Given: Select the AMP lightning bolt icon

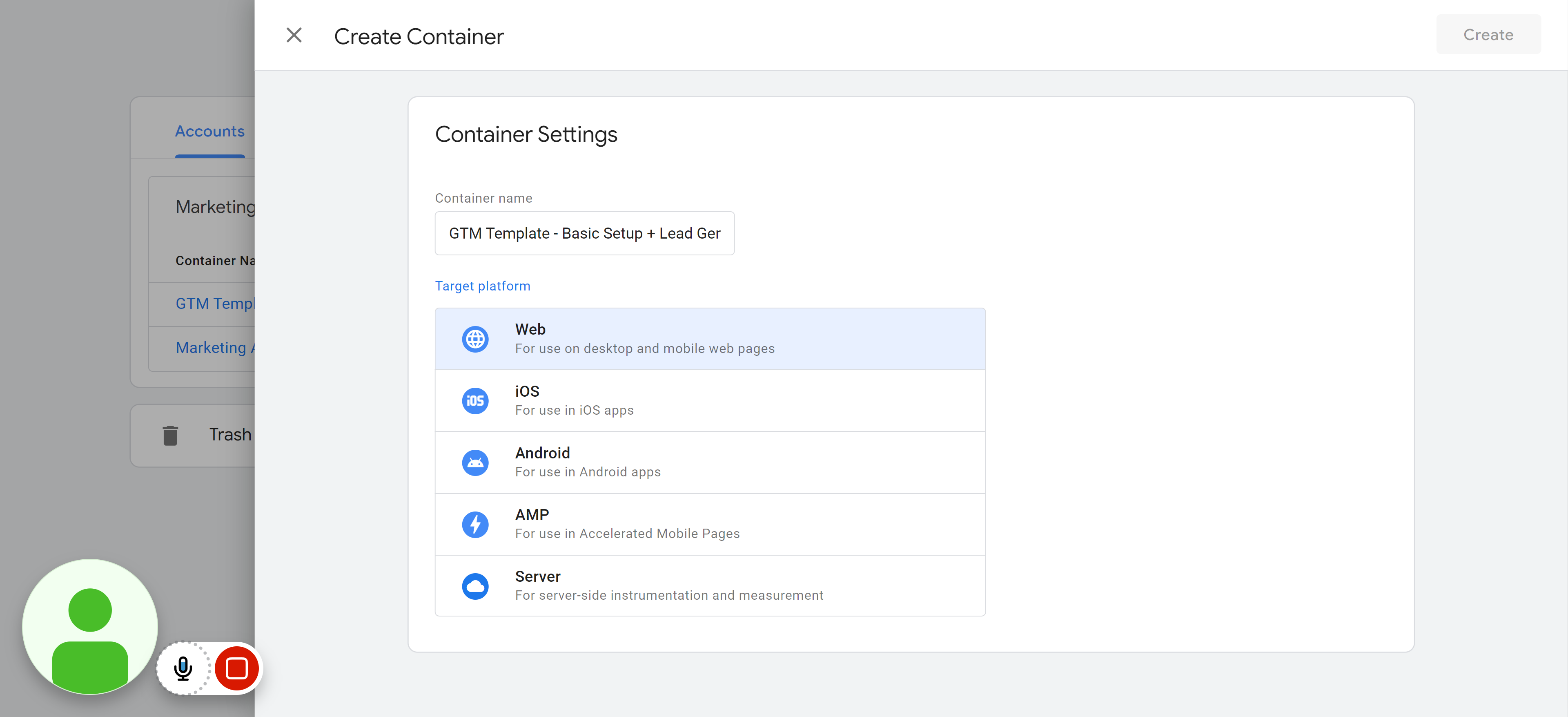Looking at the screenshot, I should click(475, 525).
